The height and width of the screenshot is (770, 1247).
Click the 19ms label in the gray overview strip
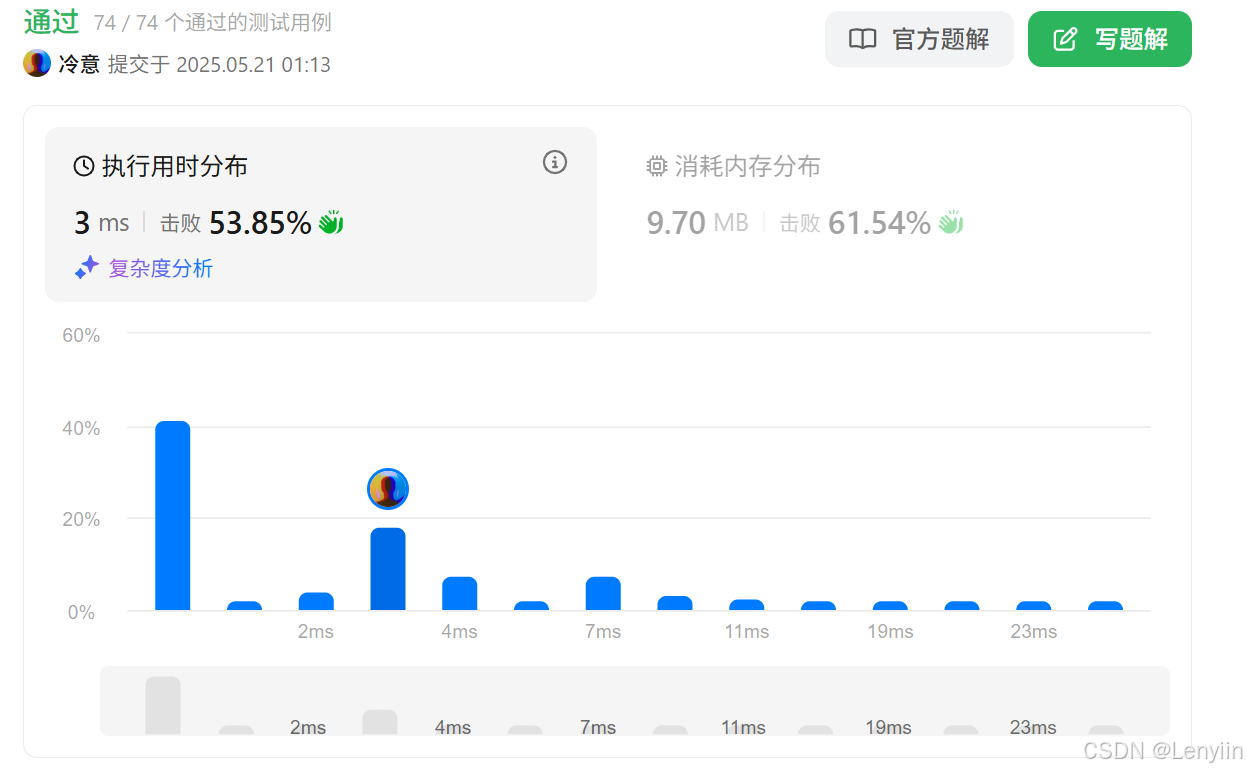tap(889, 727)
